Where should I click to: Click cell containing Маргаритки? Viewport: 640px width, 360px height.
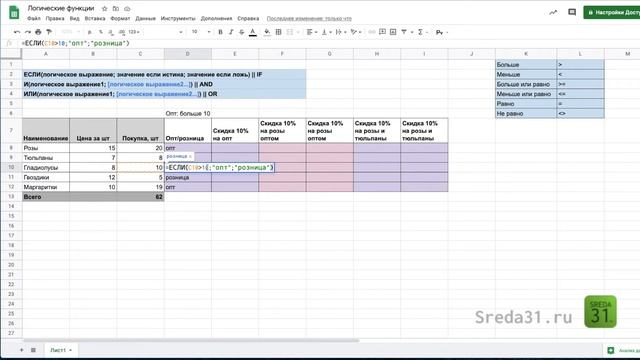[46, 187]
